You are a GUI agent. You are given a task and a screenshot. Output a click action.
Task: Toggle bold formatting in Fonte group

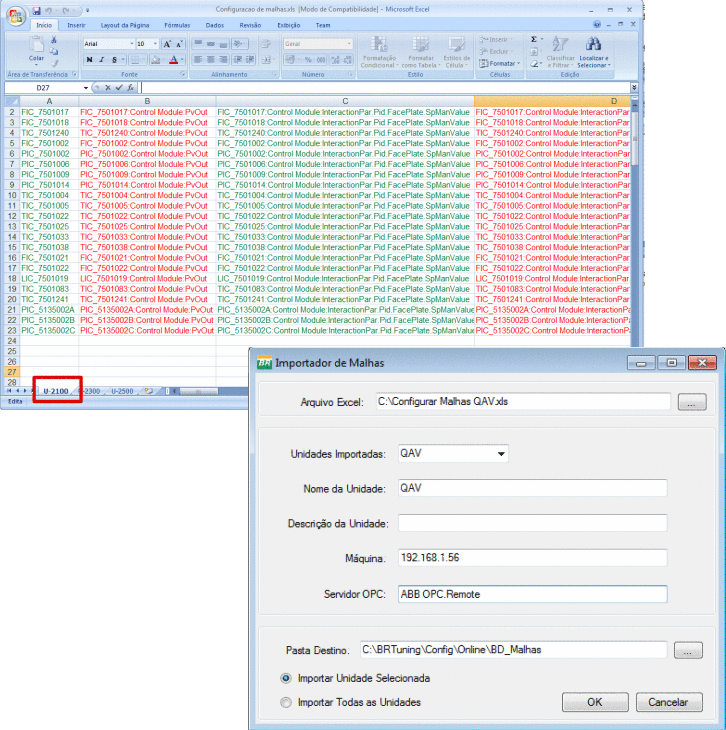(x=89, y=60)
